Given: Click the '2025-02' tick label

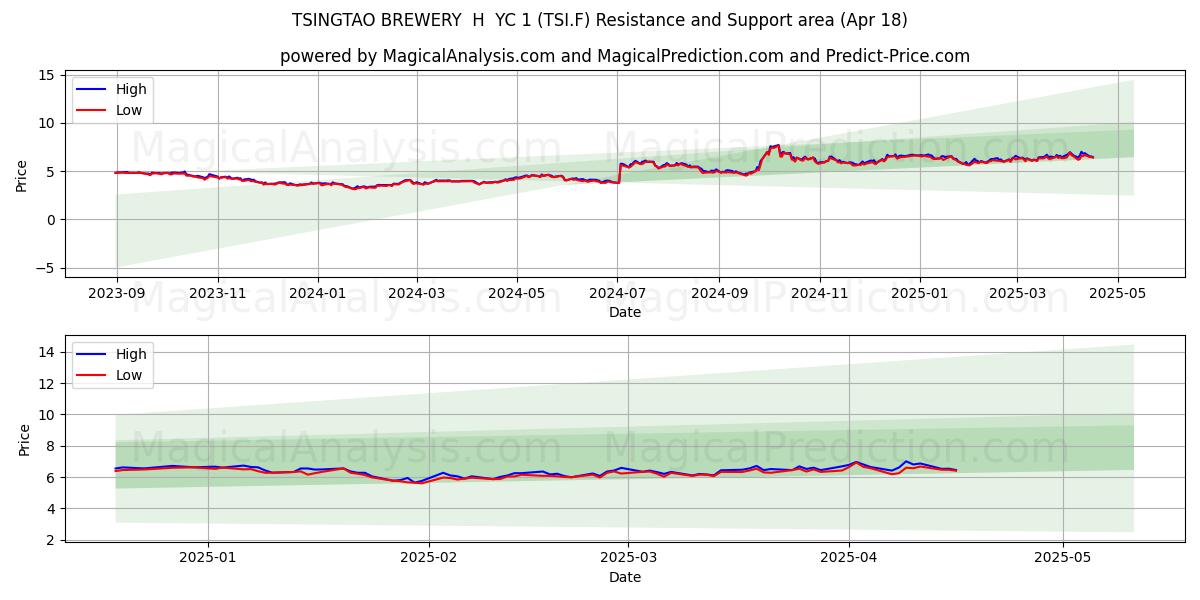Looking at the screenshot, I should point(429,558).
